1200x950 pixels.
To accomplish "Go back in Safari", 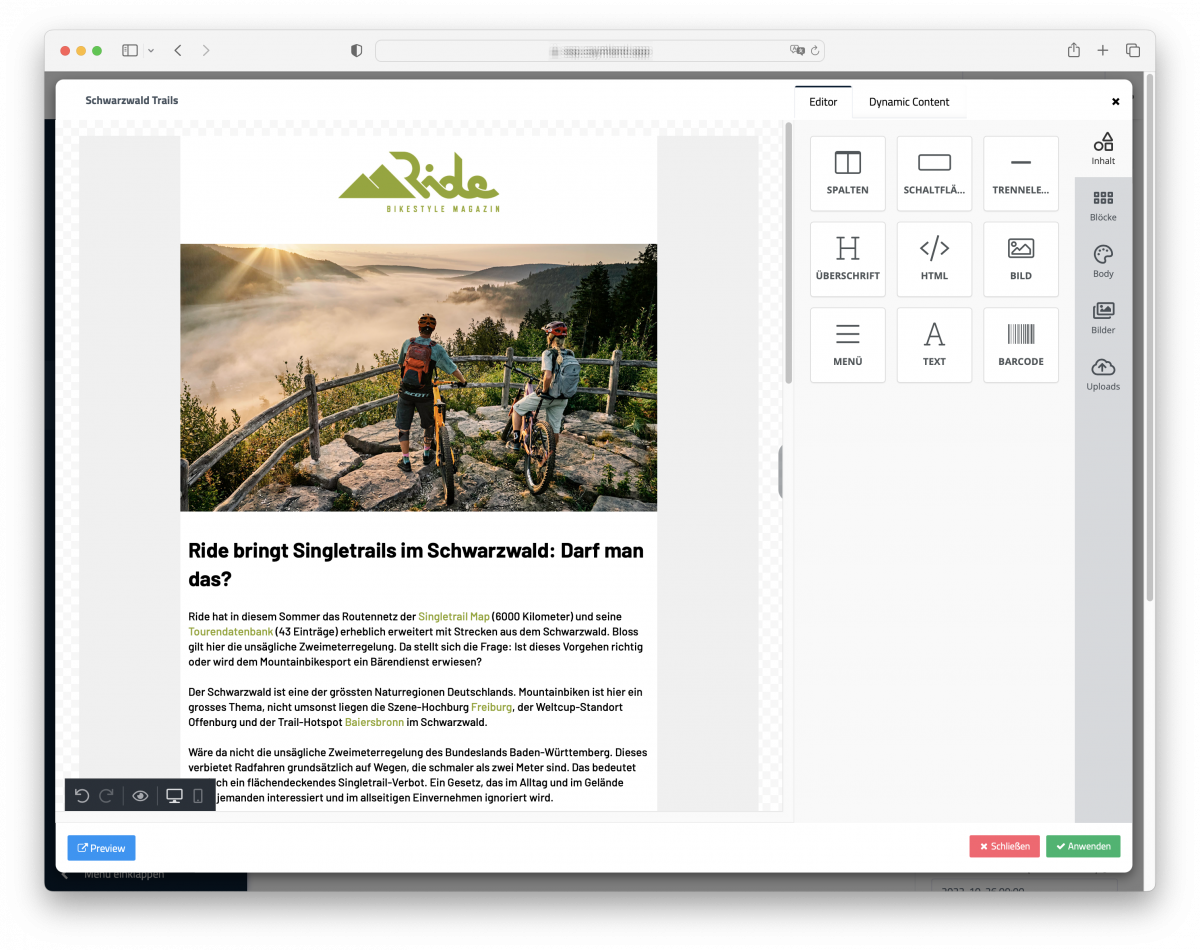I will (178, 50).
